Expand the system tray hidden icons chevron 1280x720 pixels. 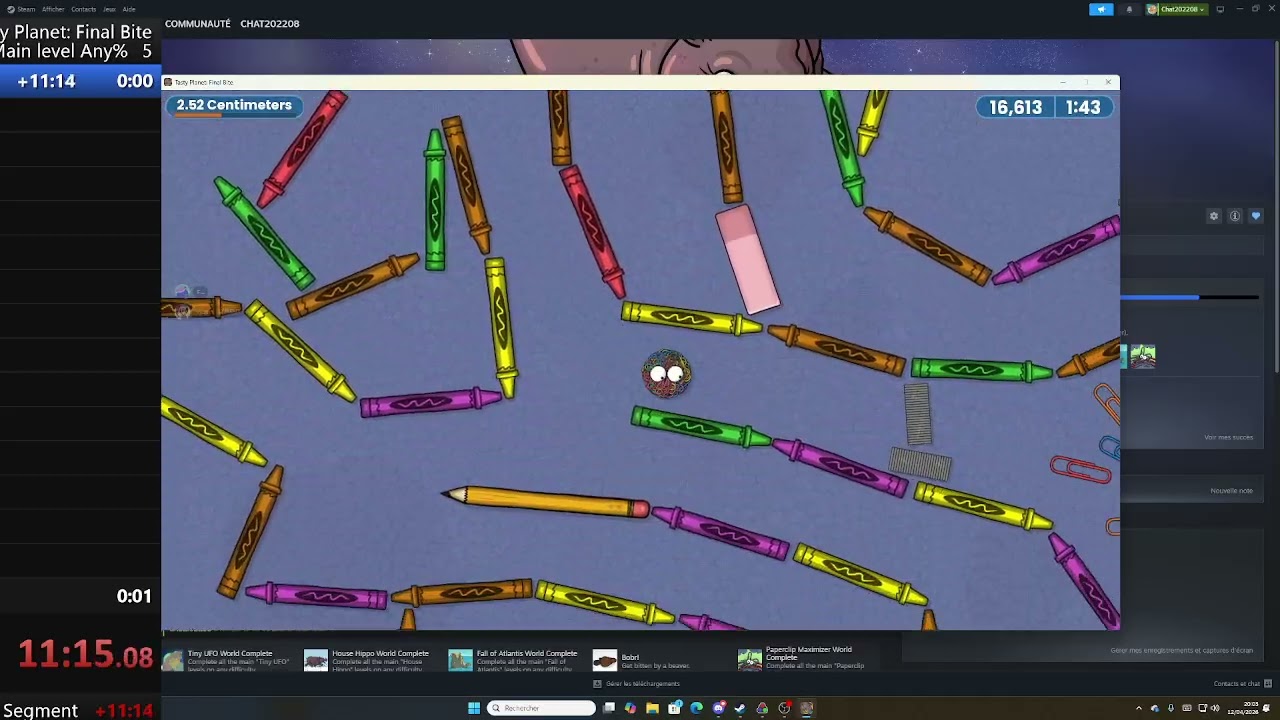coord(1138,708)
